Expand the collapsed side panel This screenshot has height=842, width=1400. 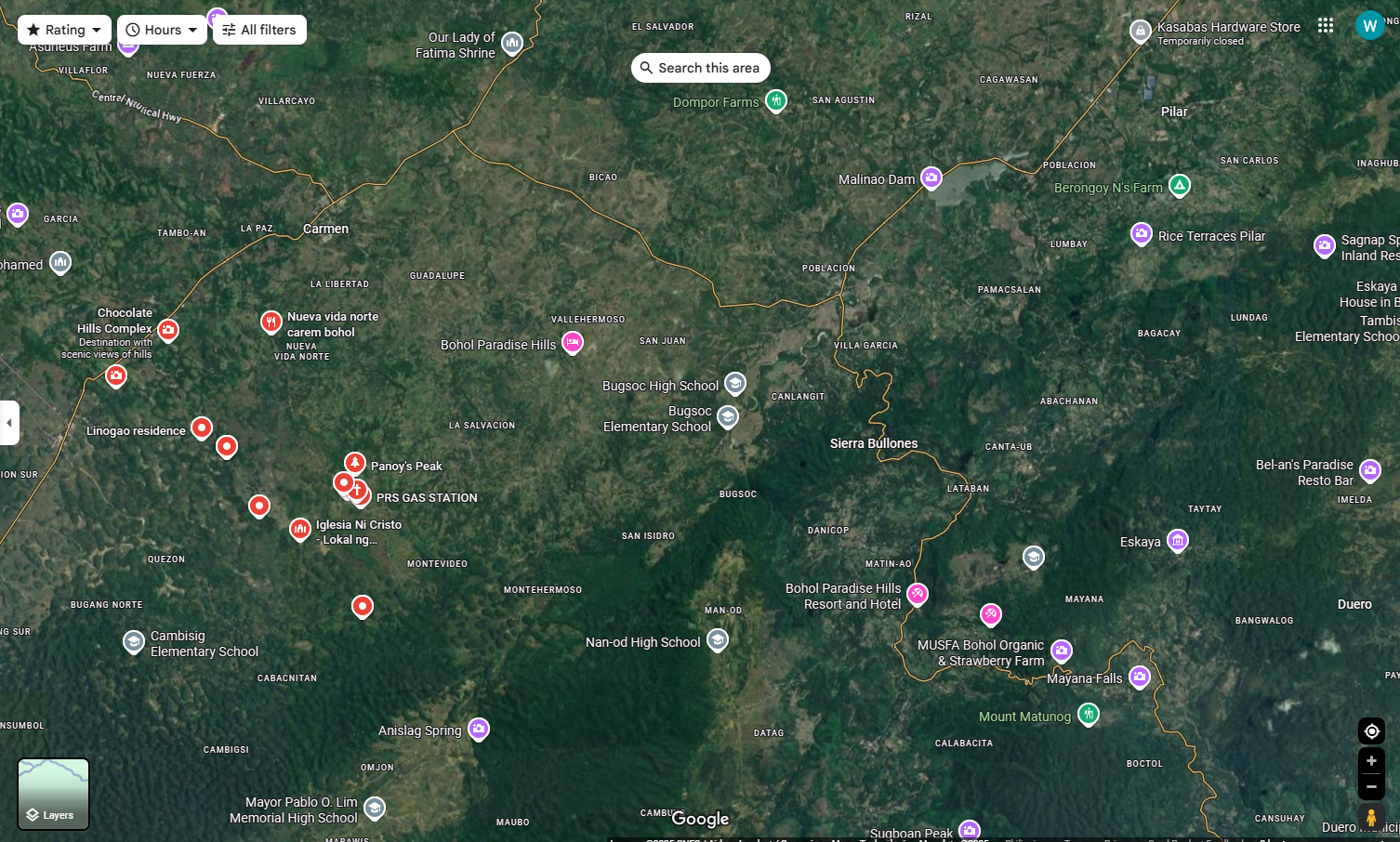[x=9, y=423]
